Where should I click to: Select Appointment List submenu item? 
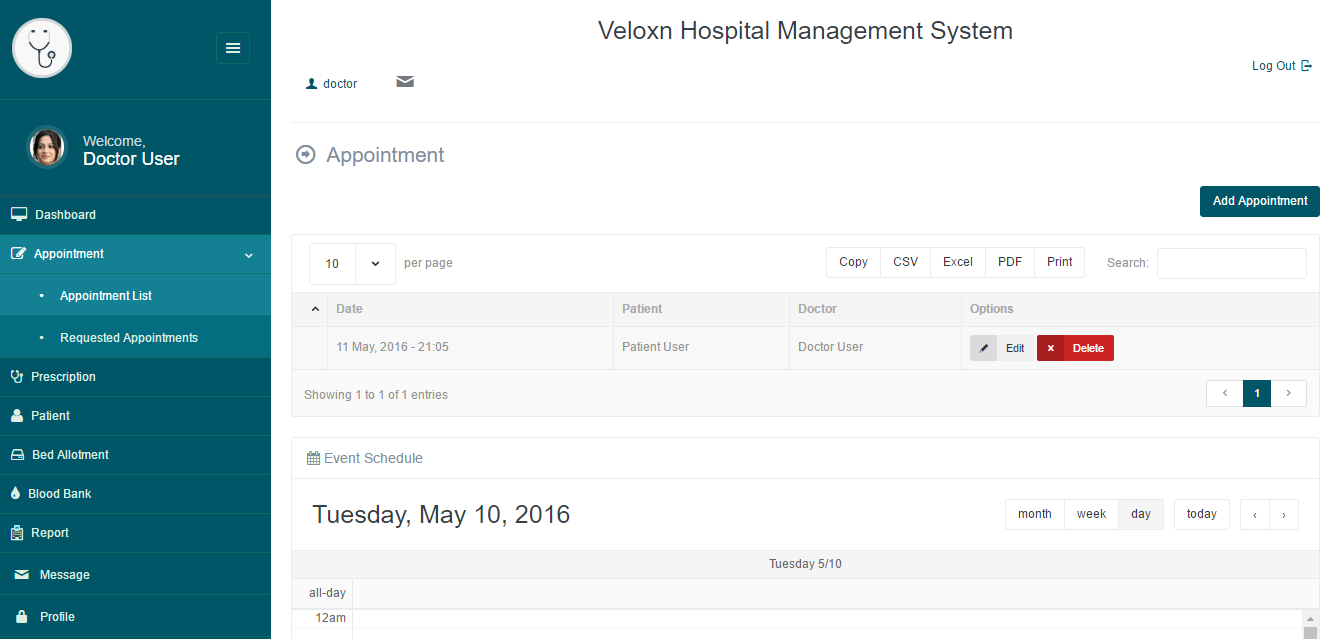point(106,296)
